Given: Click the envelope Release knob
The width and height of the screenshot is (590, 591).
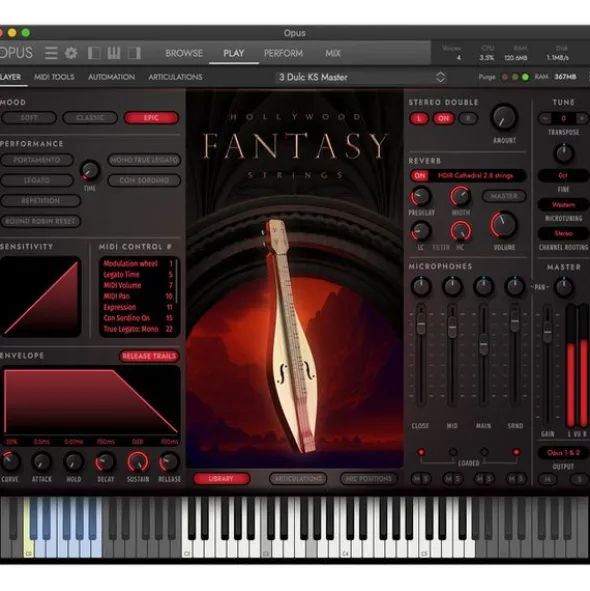Looking at the screenshot, I should coord(169,462).
